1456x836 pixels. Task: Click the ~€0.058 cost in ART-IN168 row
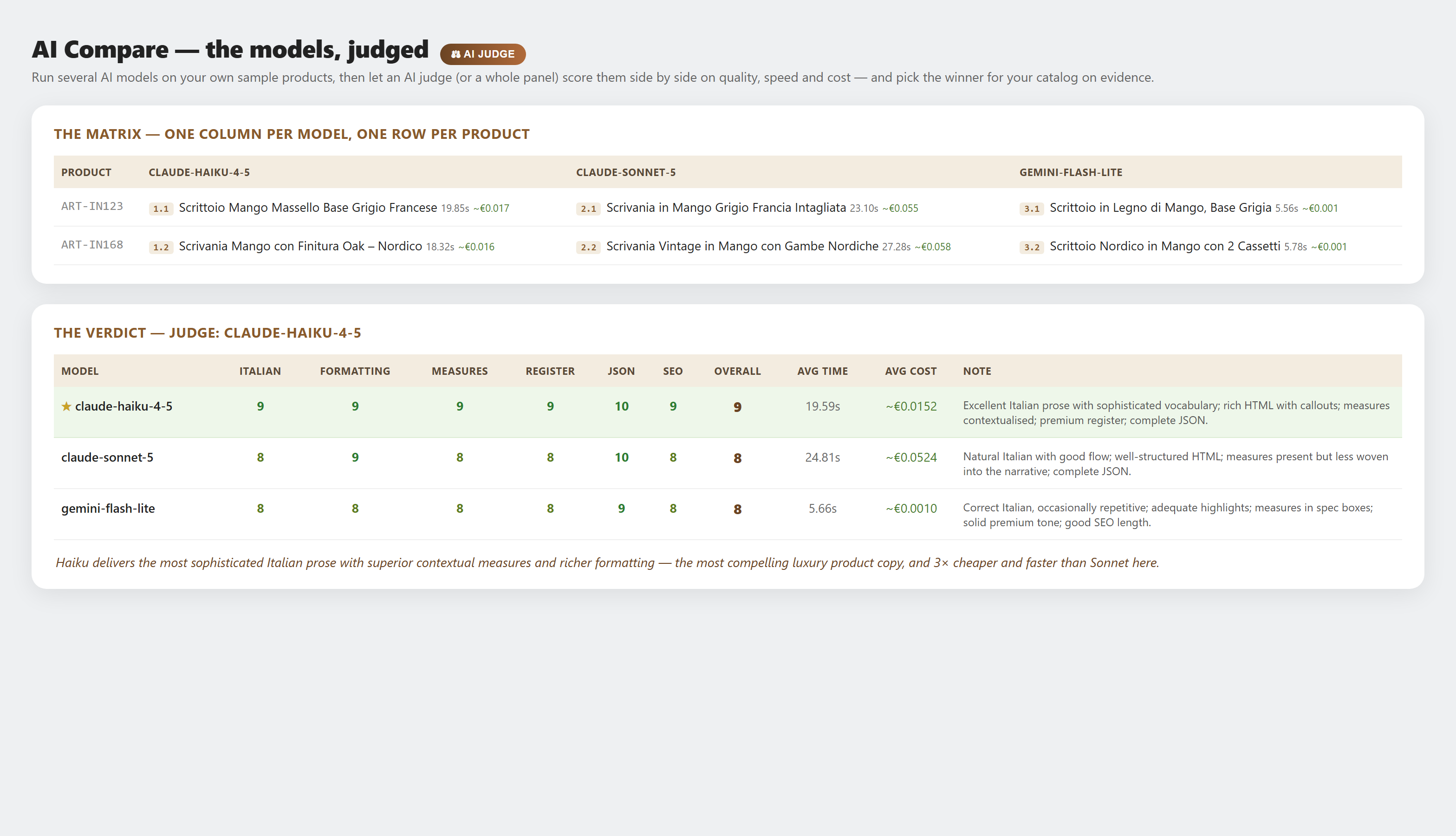pos(933,247)
